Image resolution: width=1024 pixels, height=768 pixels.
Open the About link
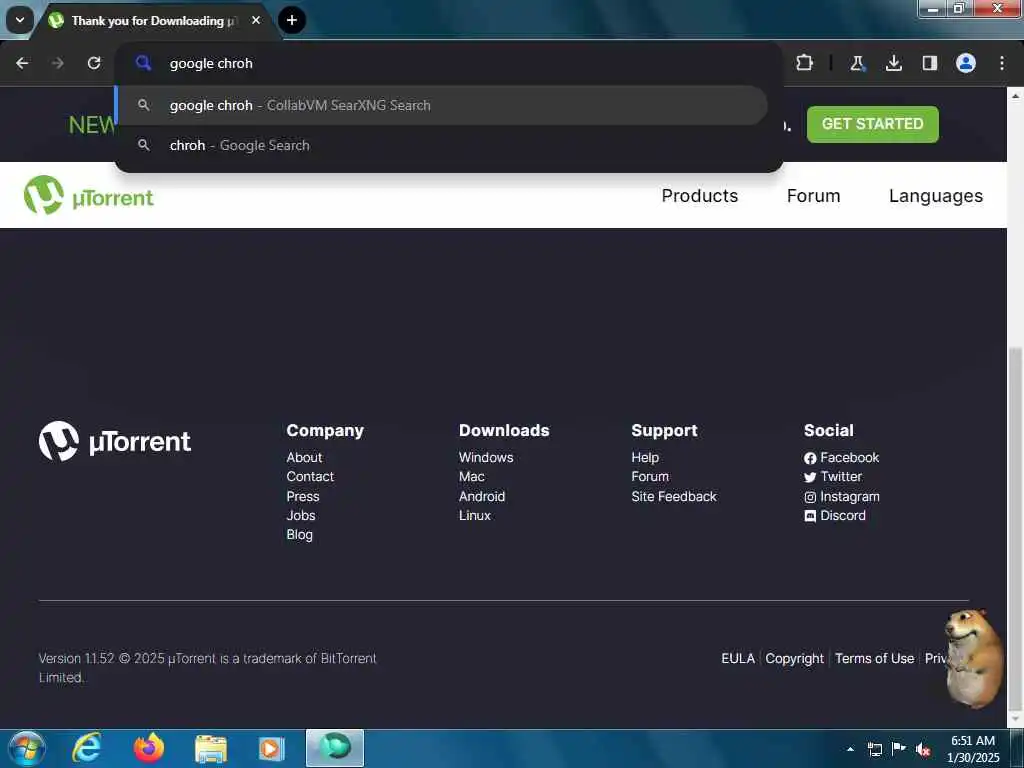(304, 458)
